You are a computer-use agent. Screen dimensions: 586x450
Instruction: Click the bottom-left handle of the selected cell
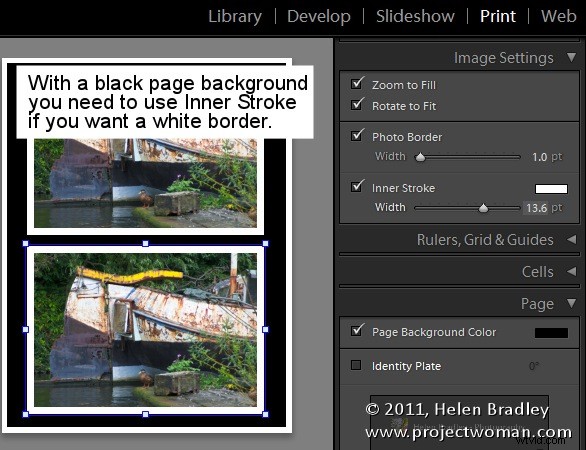pos(25,414)
